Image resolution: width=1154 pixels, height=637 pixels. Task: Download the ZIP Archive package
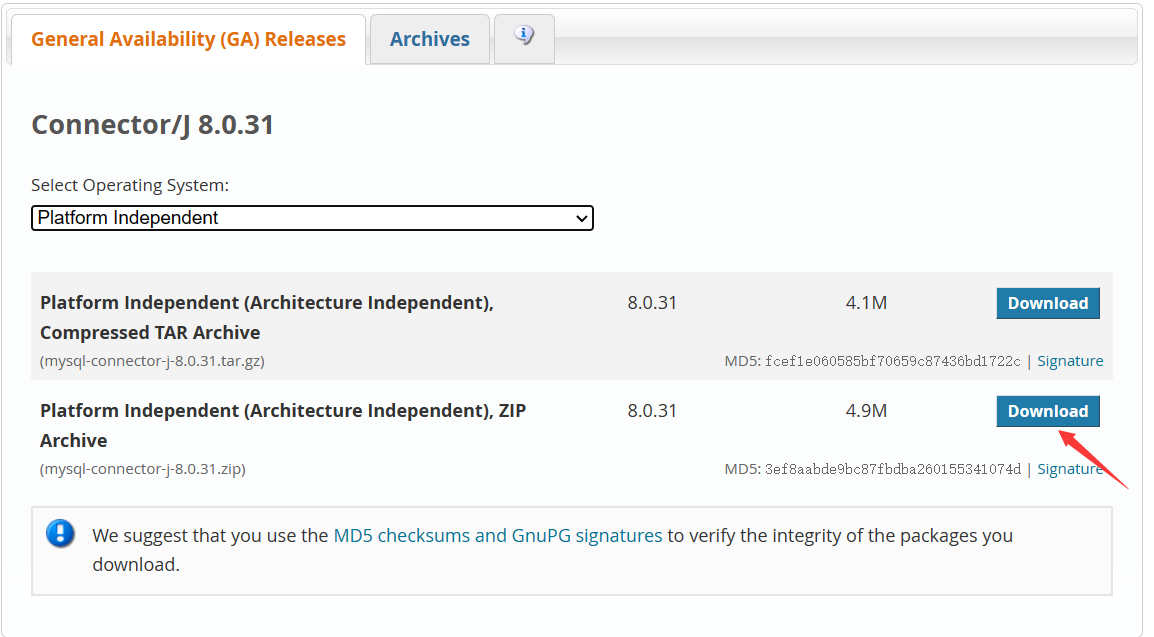pyautogui.click(x=1048, y=411)
